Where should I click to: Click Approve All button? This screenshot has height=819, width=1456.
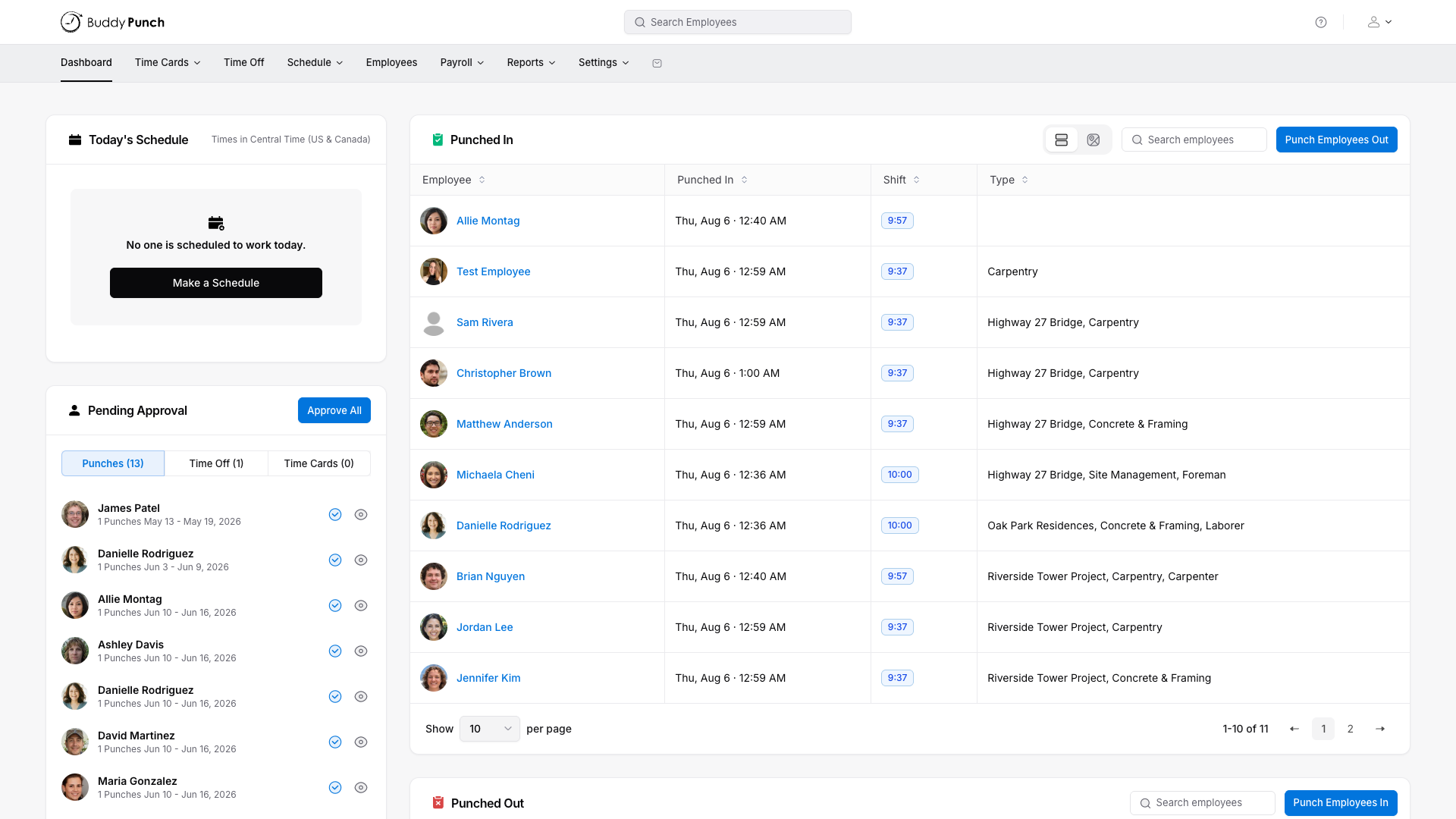334,410
